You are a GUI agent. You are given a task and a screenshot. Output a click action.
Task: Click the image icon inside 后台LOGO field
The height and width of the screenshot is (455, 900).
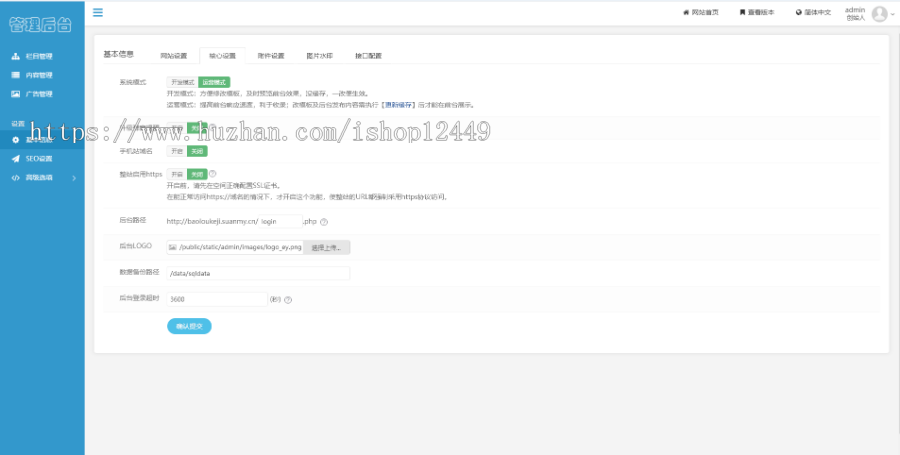pos(172,247)
